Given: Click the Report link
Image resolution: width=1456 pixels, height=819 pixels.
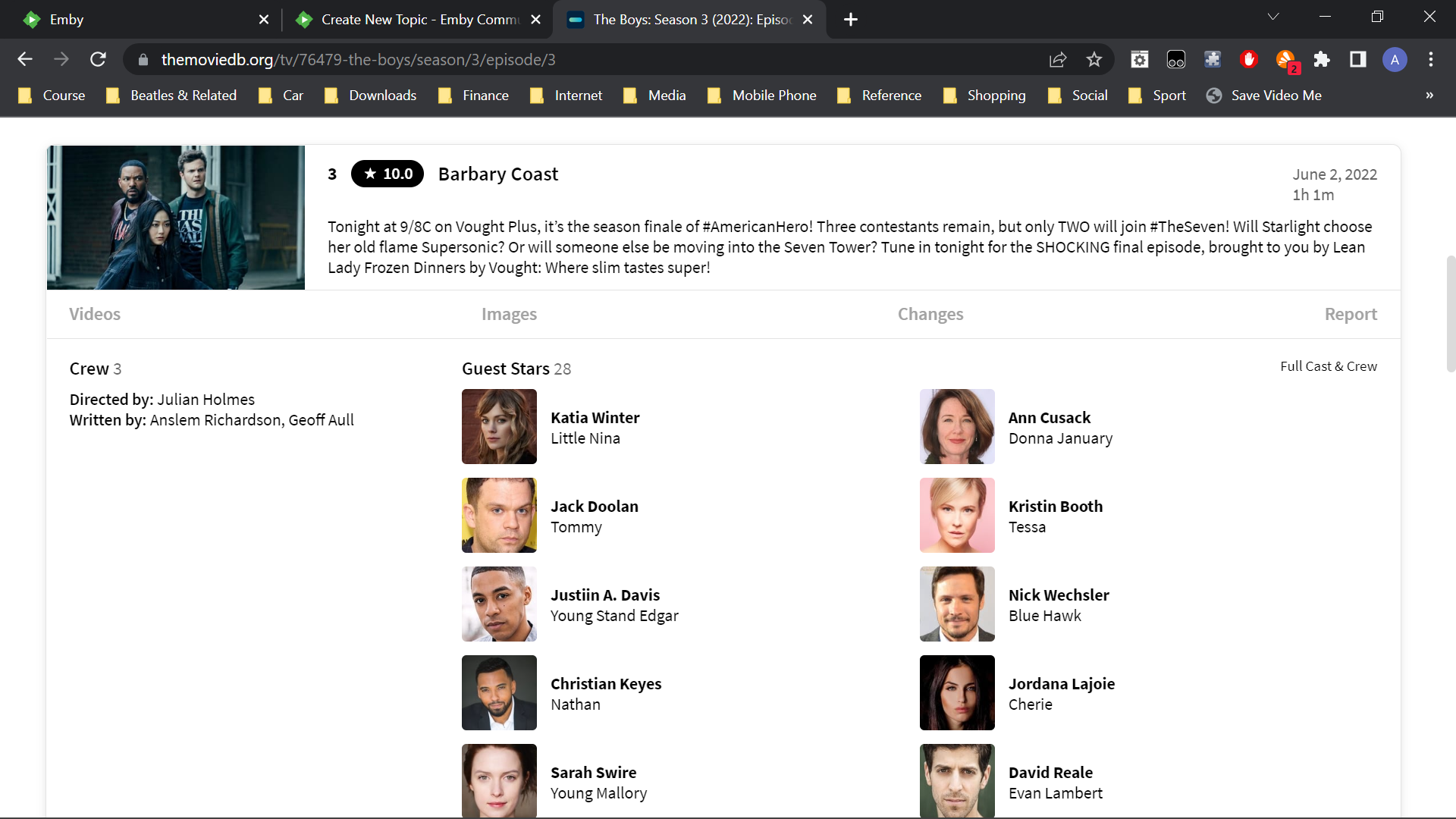Looking at the screenshot, I should (1350, 314).
